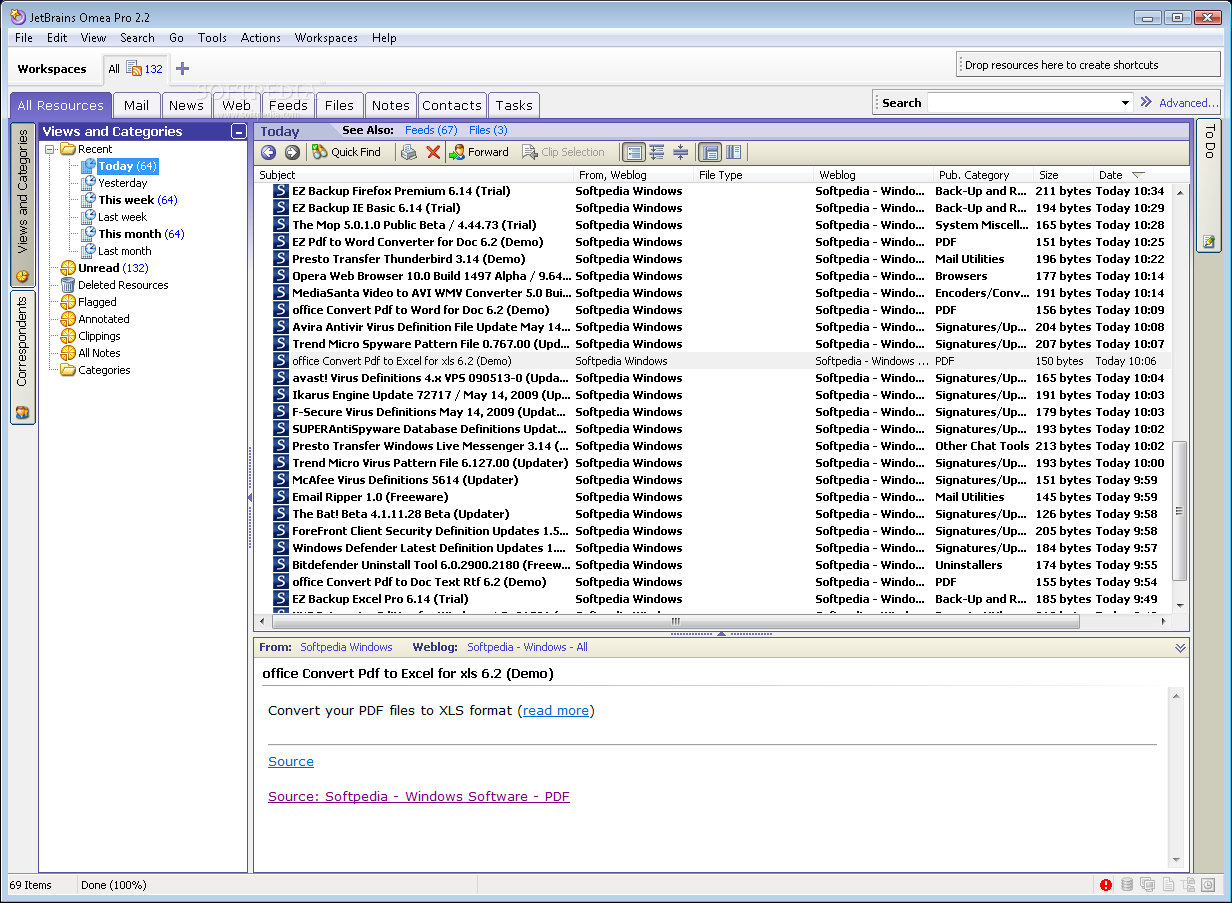The image size is (1232, 903).
Task: Switch to the Feeds tab
Action: pos(288,105)
